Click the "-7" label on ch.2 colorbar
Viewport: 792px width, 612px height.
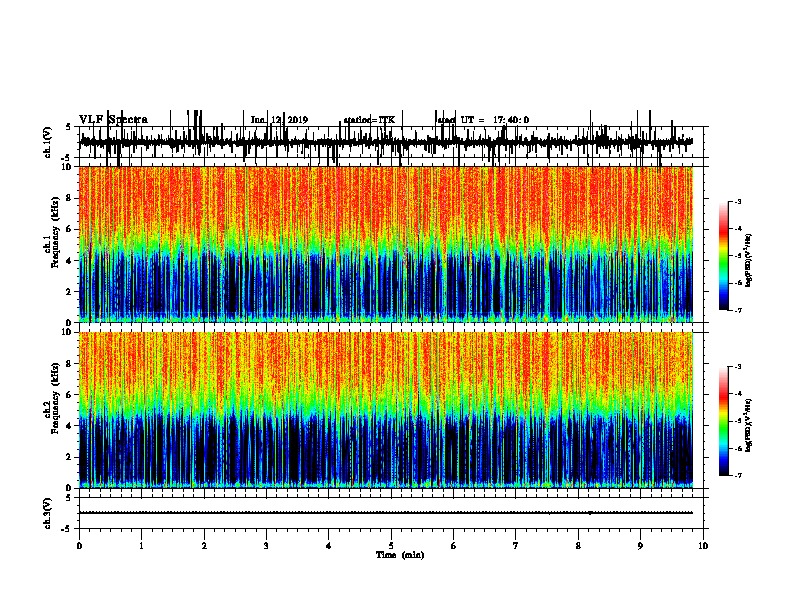(x=738, y=476)
